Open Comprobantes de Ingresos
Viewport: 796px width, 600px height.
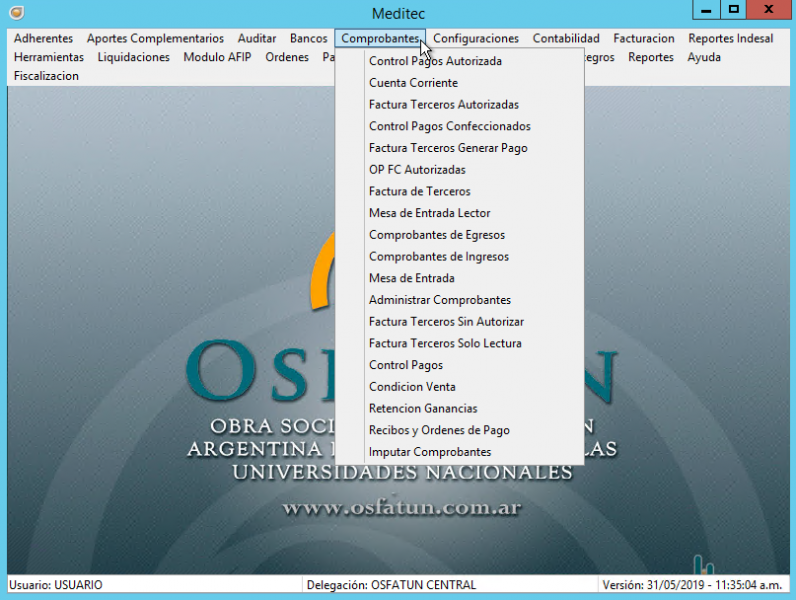tap(460, 257)
